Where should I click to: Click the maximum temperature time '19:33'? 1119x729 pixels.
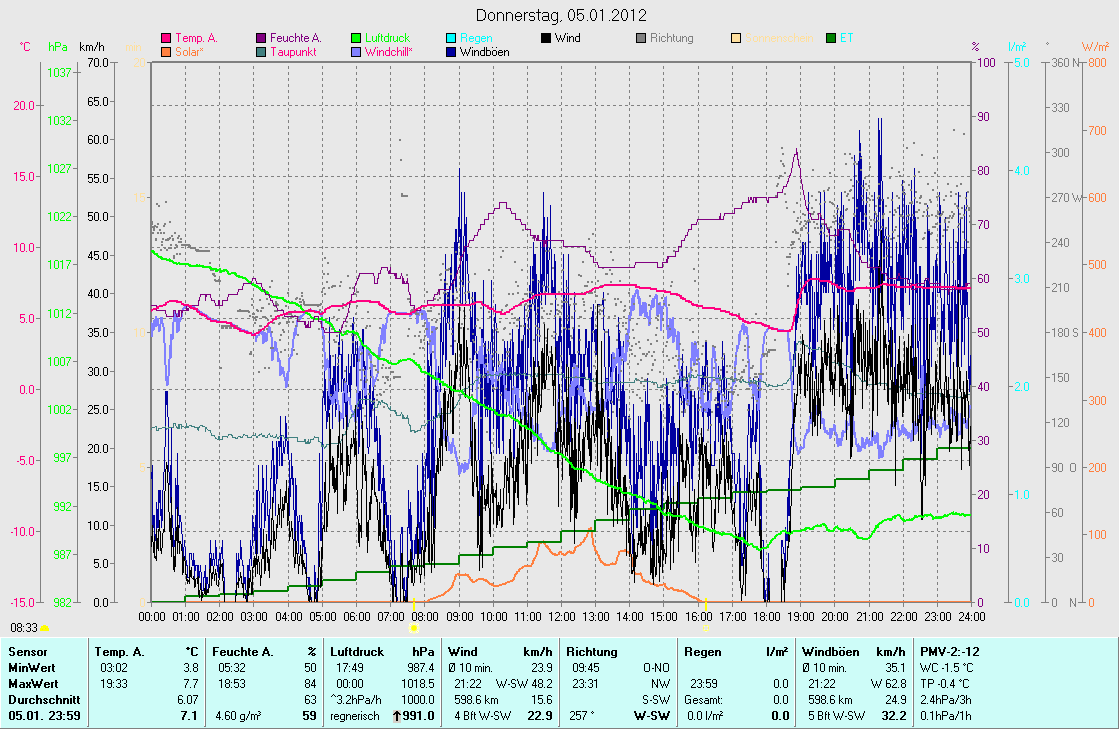114,684
